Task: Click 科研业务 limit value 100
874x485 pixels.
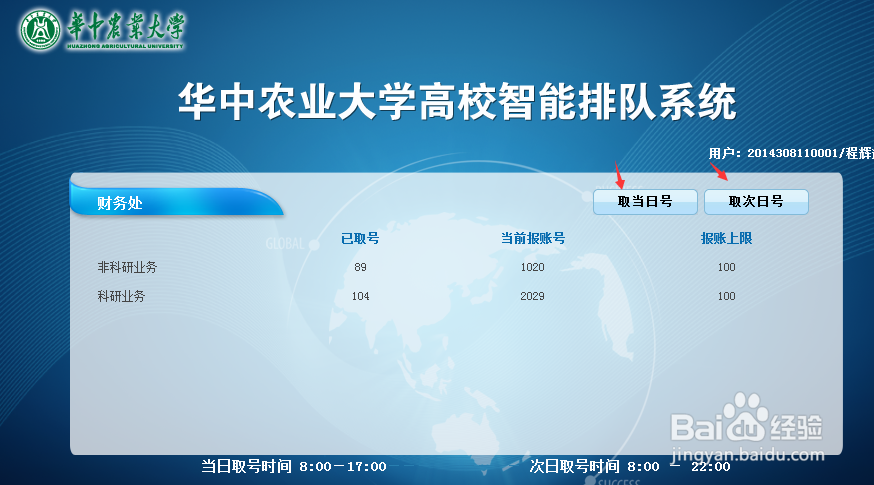Action: click(726, 297)
